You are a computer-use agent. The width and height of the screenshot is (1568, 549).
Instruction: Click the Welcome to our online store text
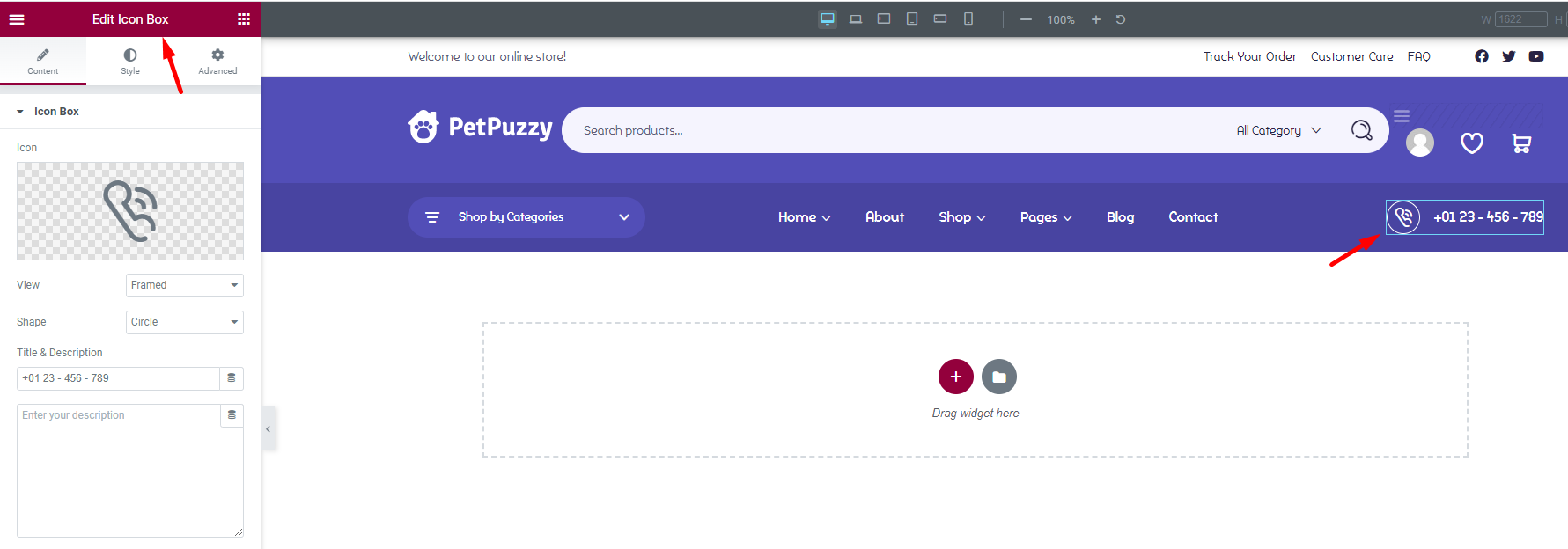click(487, 56)
